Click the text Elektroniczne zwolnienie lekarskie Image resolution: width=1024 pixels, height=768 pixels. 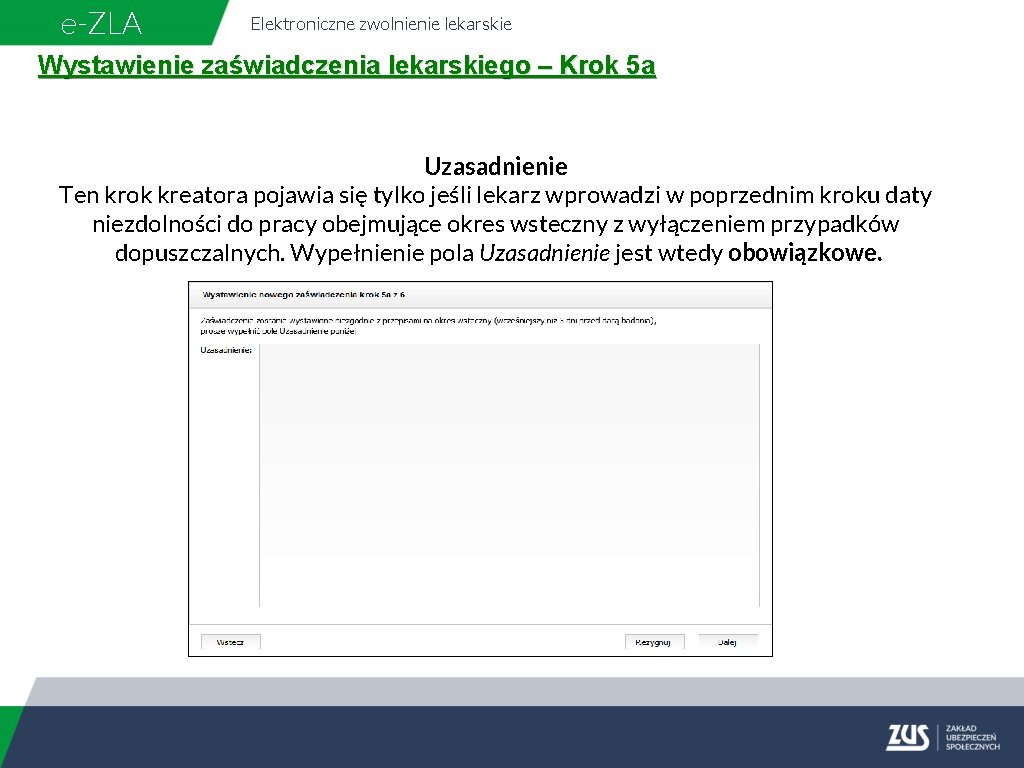coord(381,24)
